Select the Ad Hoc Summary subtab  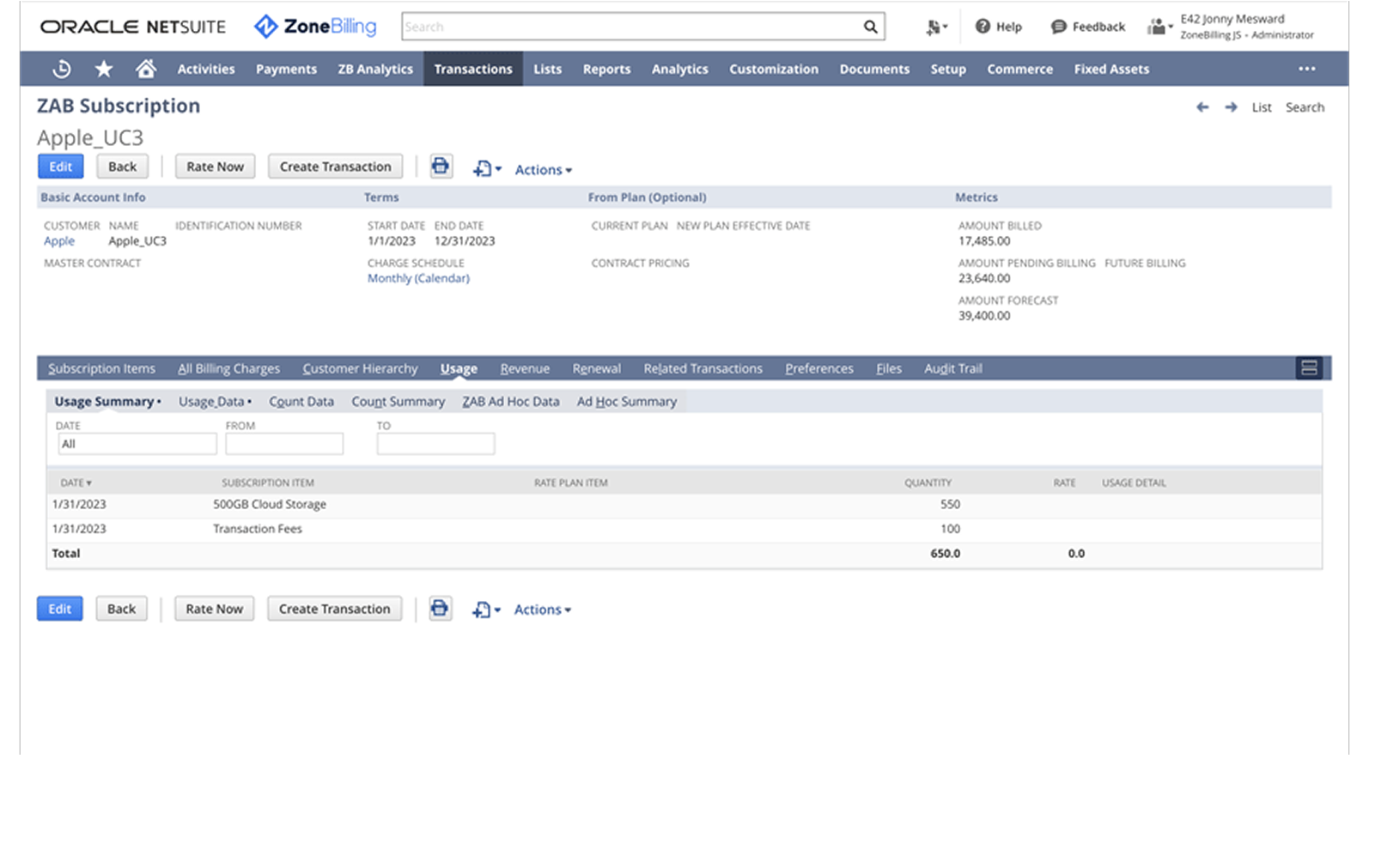point(627,401)
